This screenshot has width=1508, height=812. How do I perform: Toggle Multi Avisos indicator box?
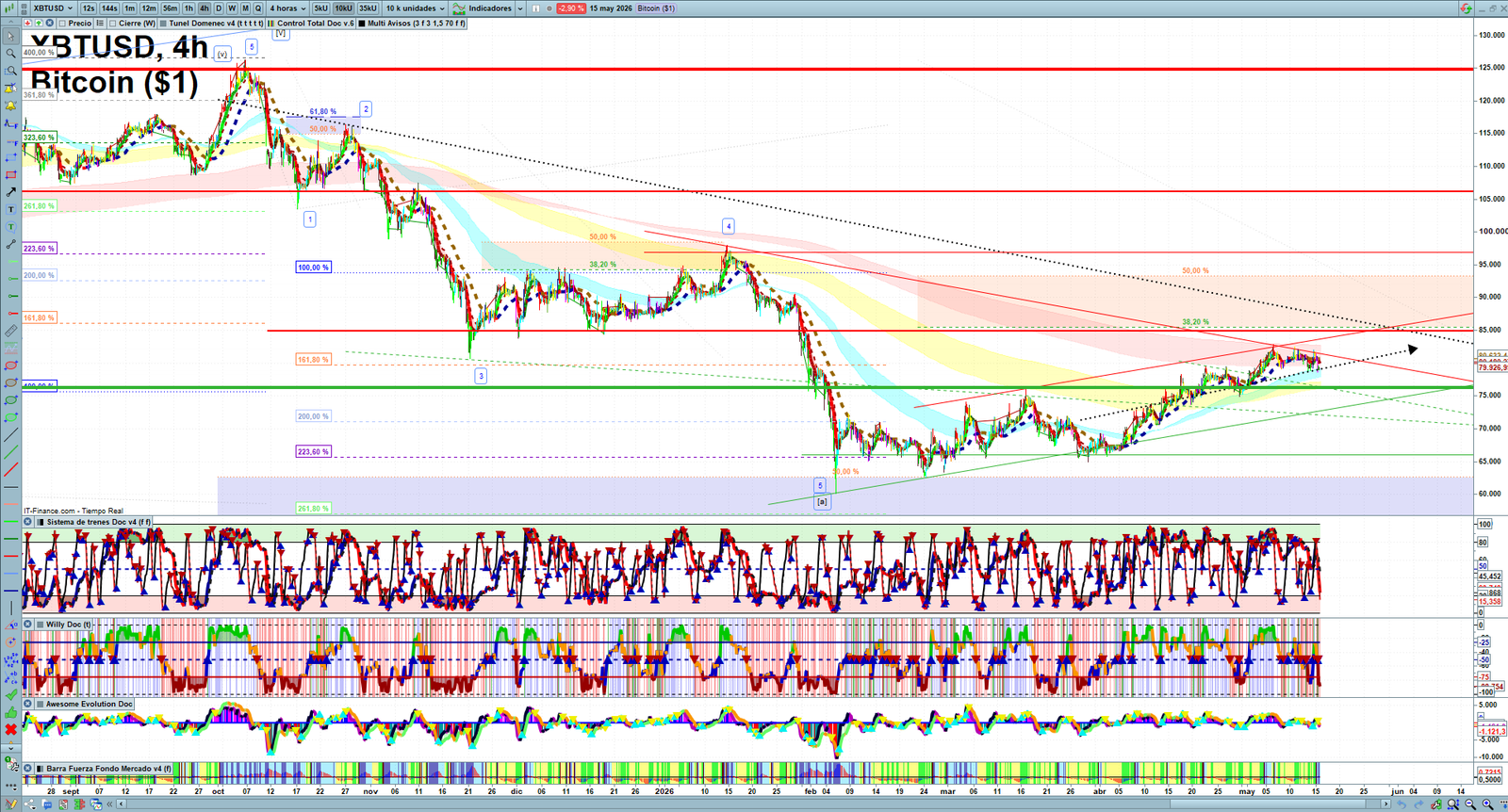(x=361, y=23)
